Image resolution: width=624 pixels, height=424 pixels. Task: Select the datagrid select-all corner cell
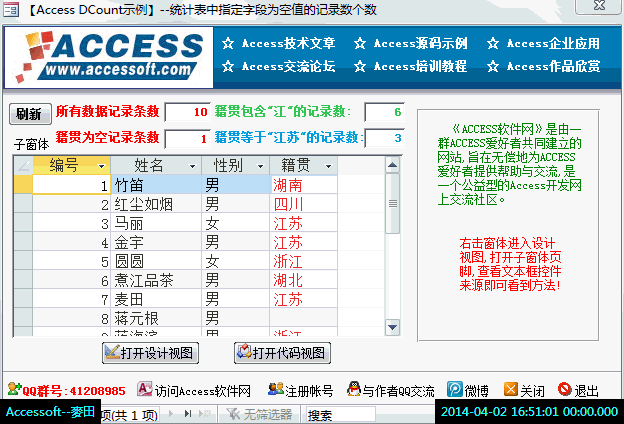coord(23,165)
